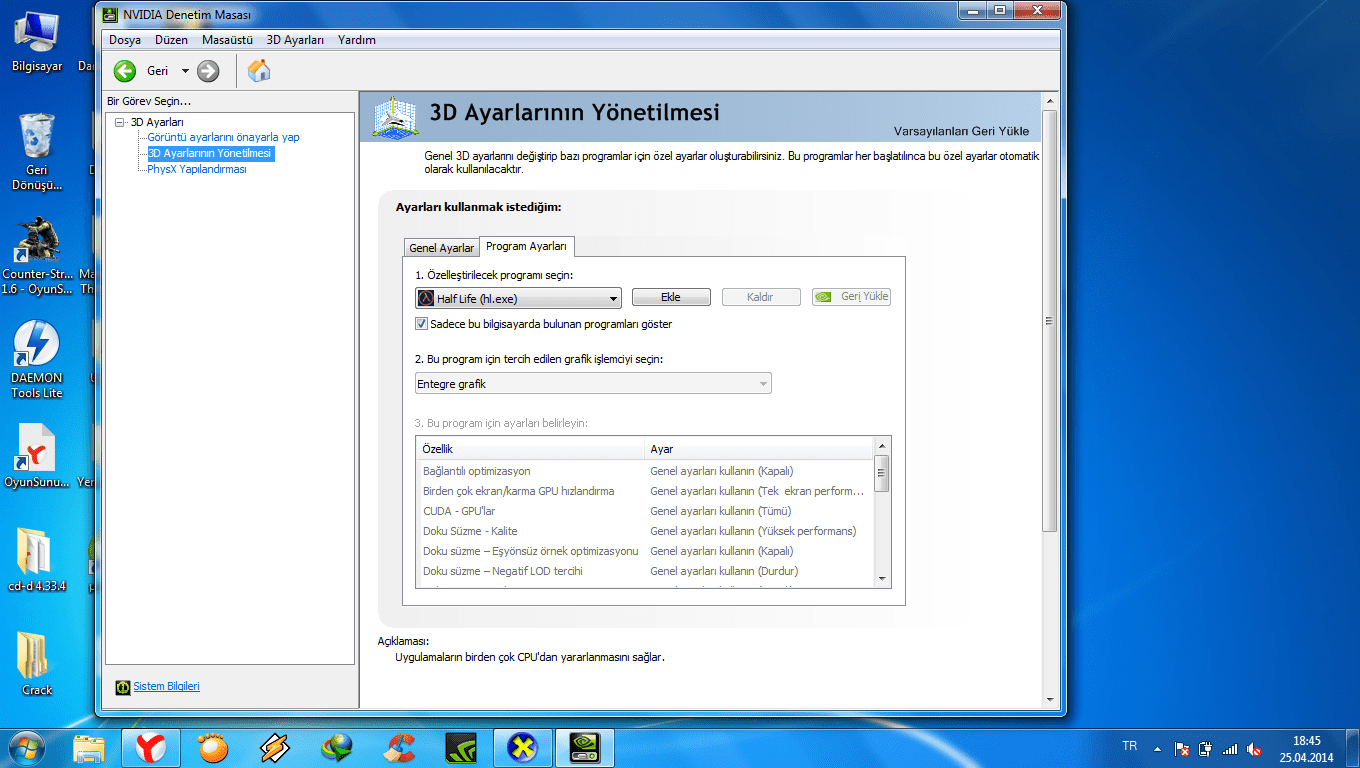Click the TR language indicator
Screen dimensions: 1360x768
click(x=1130, y=746)
